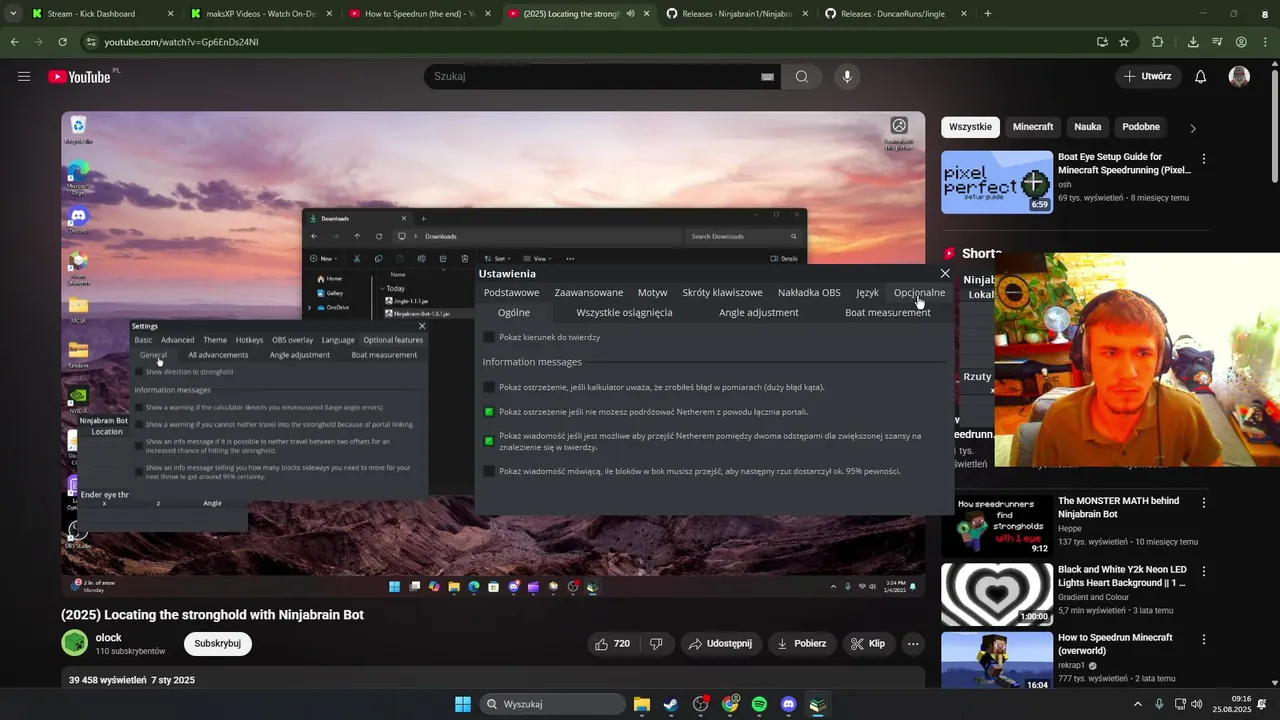
Task: Open browser extensions puzzle icon
Action: tap(1158, 42)
